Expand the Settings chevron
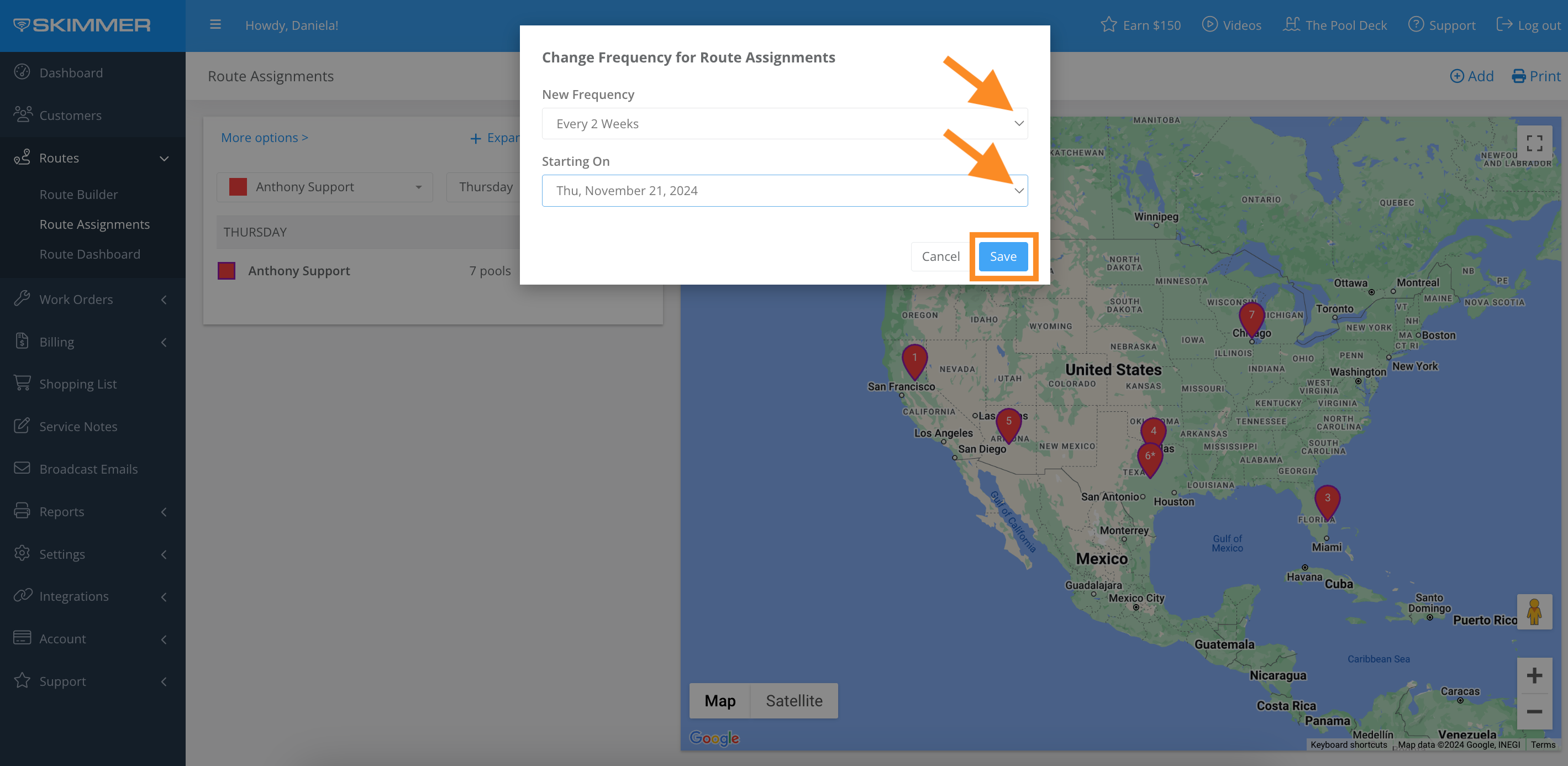 pyautogui.click(x=164, y=555)
